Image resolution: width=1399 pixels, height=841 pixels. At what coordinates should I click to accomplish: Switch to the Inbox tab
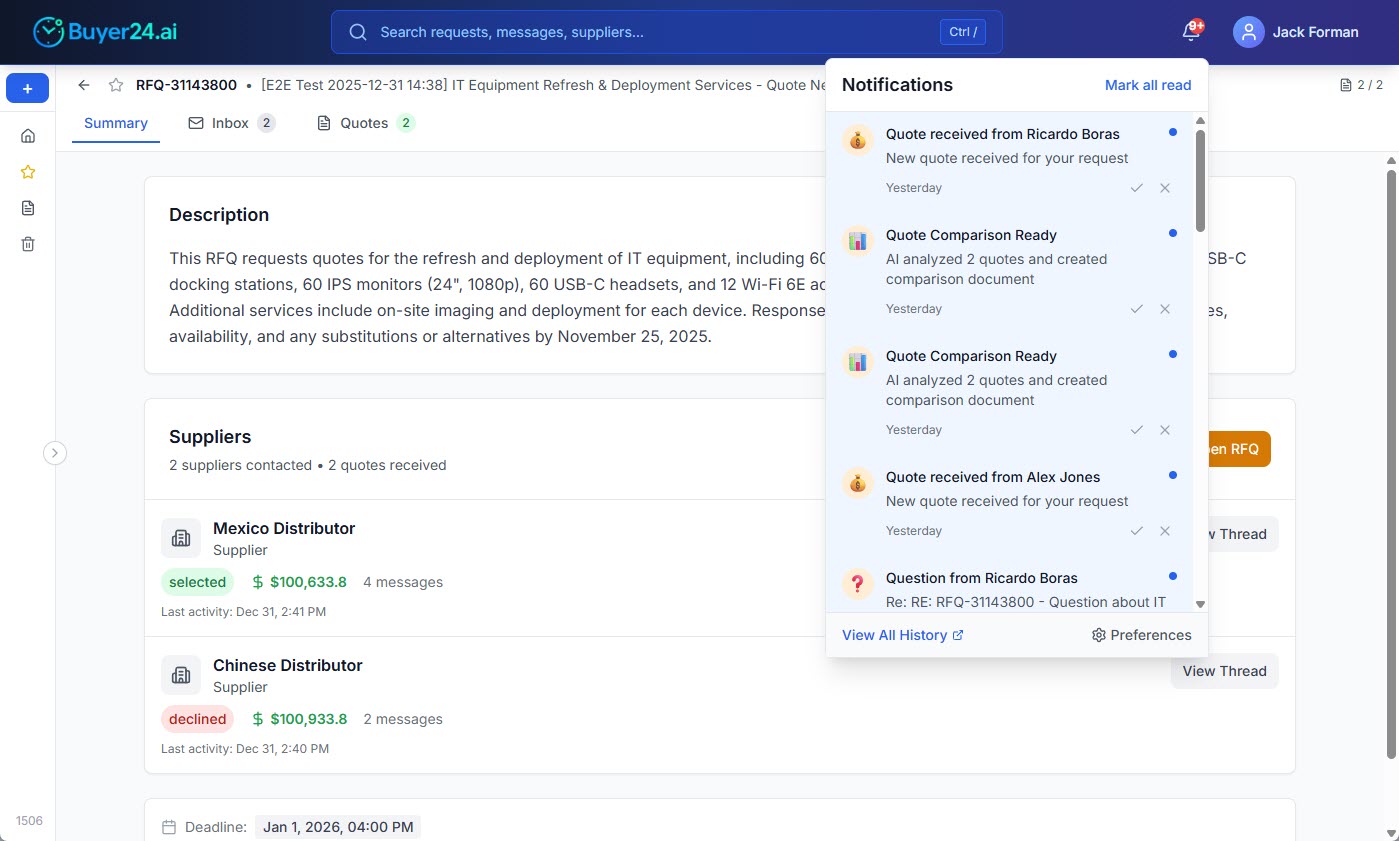(x=230, y=123)
